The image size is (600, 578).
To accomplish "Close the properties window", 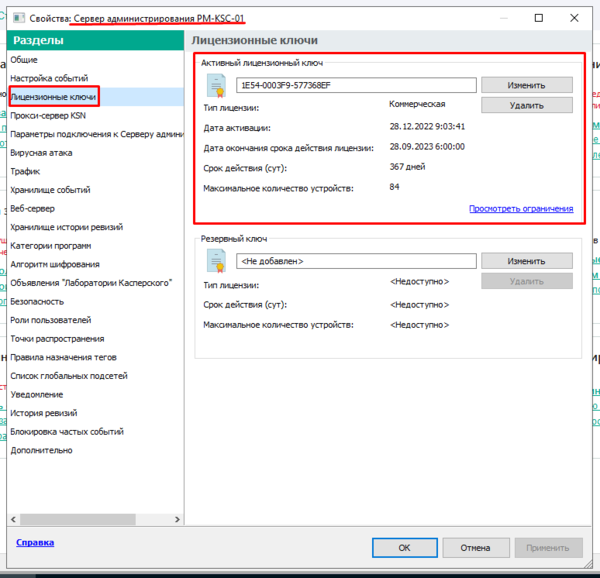I will click(x=574, y=18).
